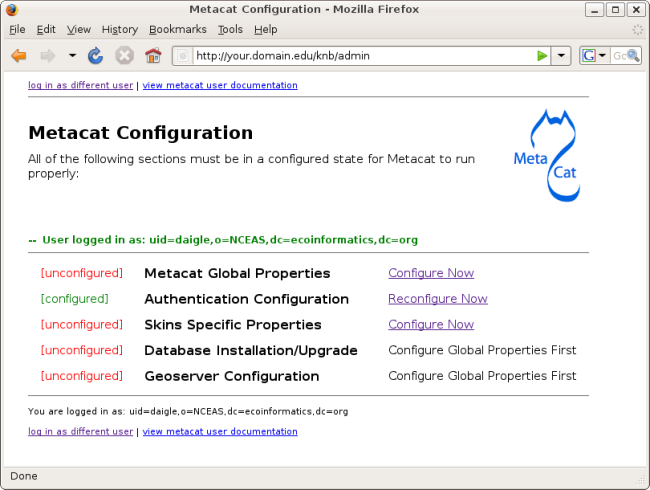Click the Stop loading button
This screenshot has height=490, width=650.
coord(124,56)
